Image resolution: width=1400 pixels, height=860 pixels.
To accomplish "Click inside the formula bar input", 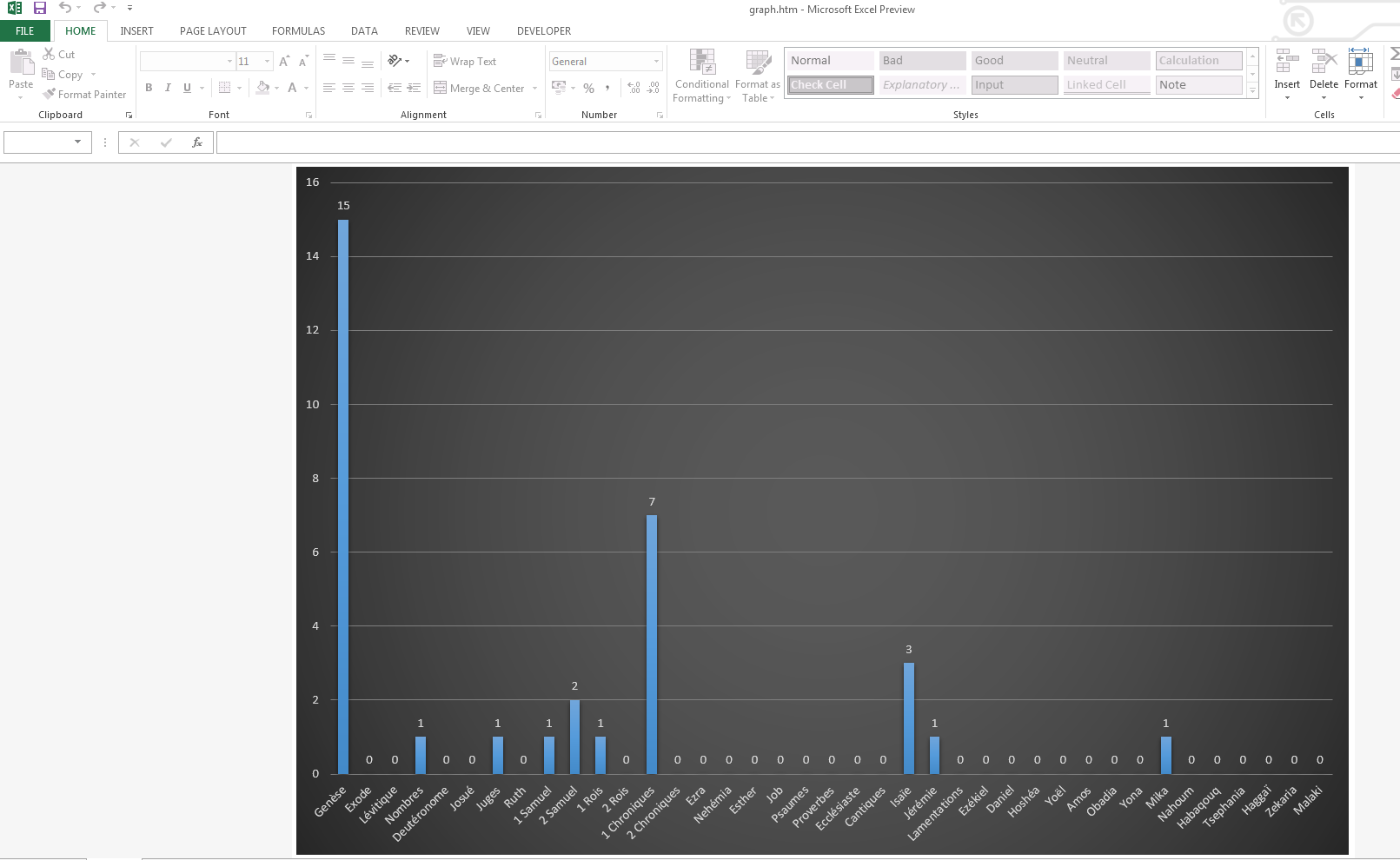I will pyautogui.click(x=807, y=142).
